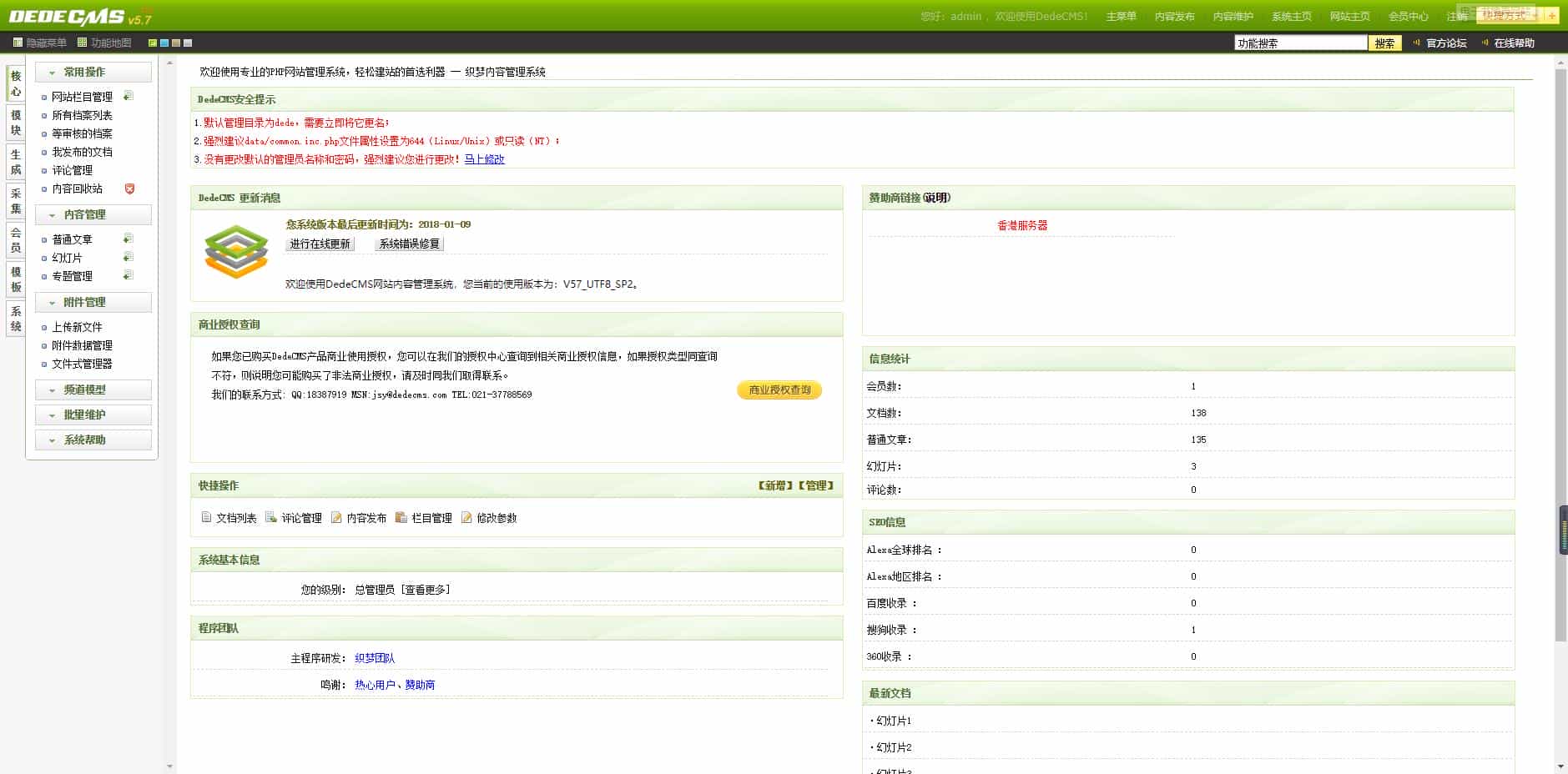This screenshot has width=1568, height=774.
Task: Collapse the 内容管理 menu section
Action: (93, 214)
